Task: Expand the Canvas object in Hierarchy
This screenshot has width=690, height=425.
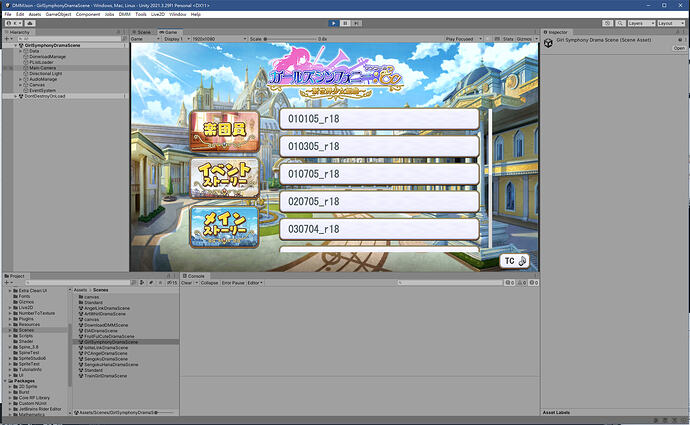Action: [x=20, y=84]
